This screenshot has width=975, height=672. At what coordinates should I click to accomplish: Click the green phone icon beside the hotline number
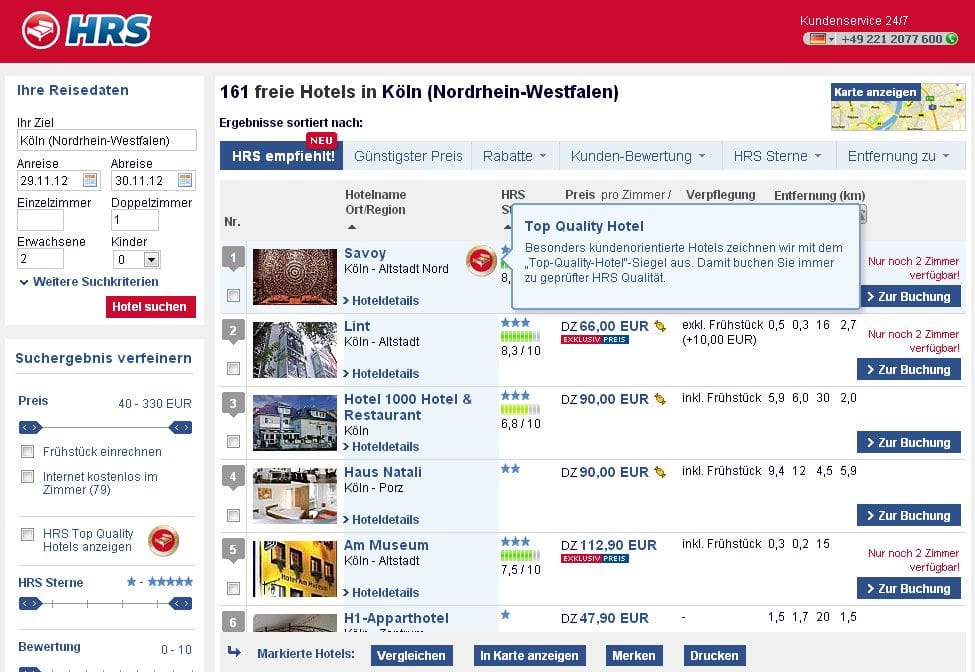951,39
